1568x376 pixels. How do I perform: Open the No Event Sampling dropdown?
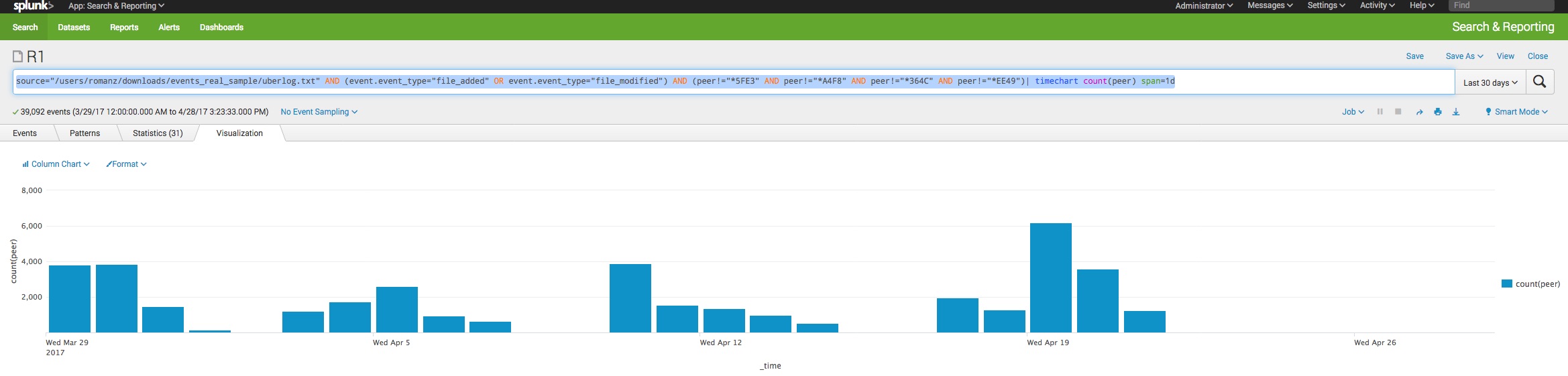[319, 112]
